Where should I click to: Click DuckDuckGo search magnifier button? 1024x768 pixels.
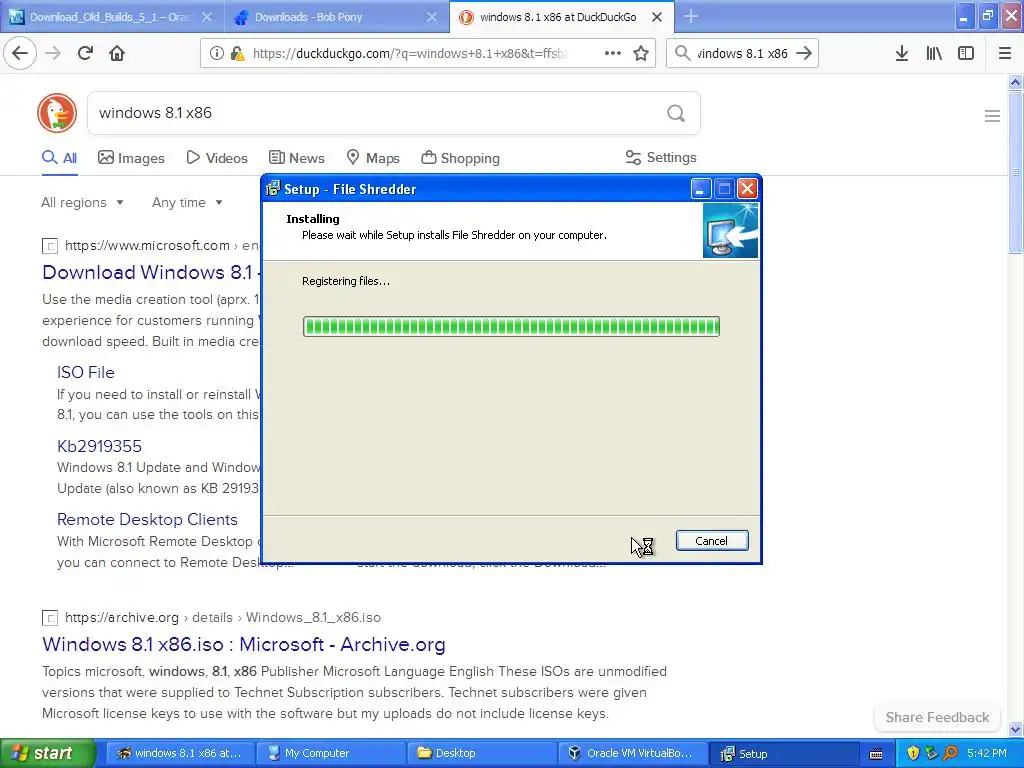click(676, 114)
